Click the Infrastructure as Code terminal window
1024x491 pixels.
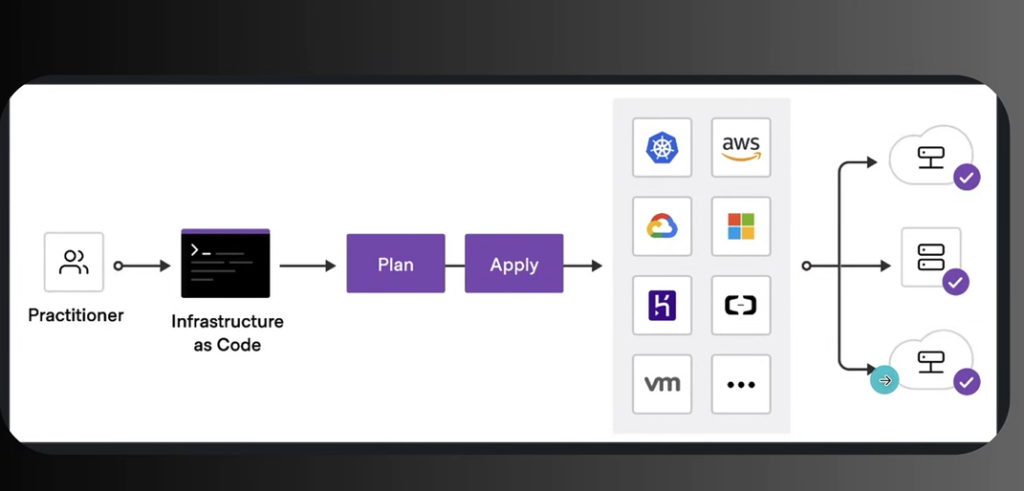tap(225, 263)
